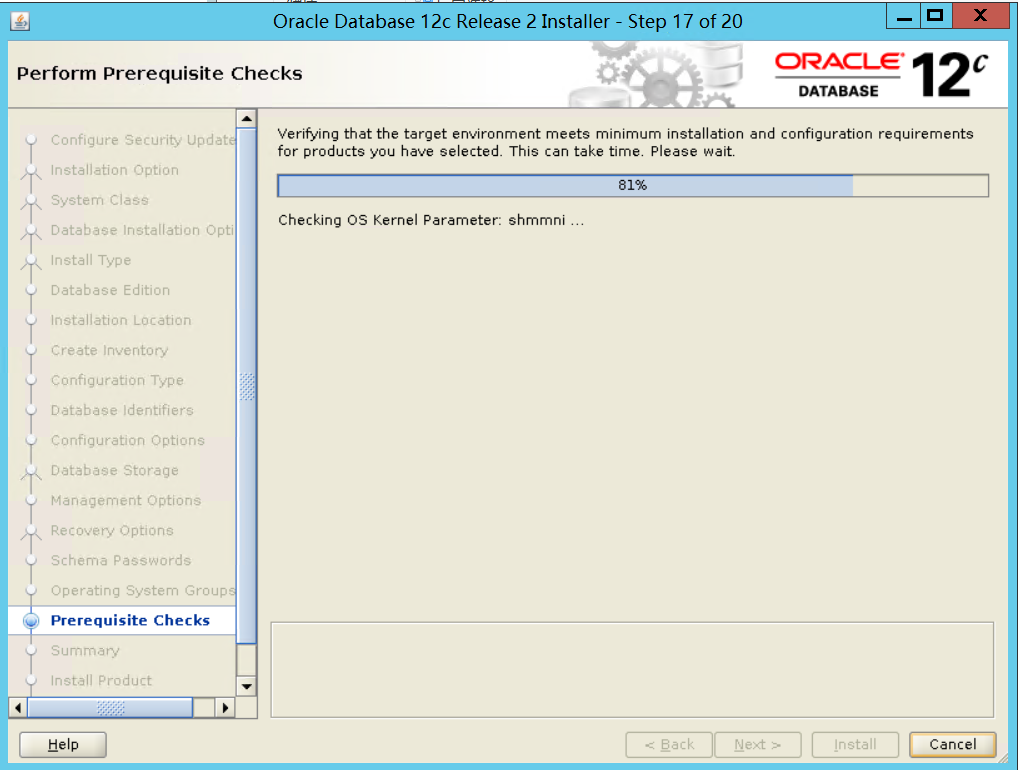Image resolution: width=1018 pixels, height=770 pixels.
Task: Click the Prerequisite Checks step bullet icon
Action: tap(31, 621)
